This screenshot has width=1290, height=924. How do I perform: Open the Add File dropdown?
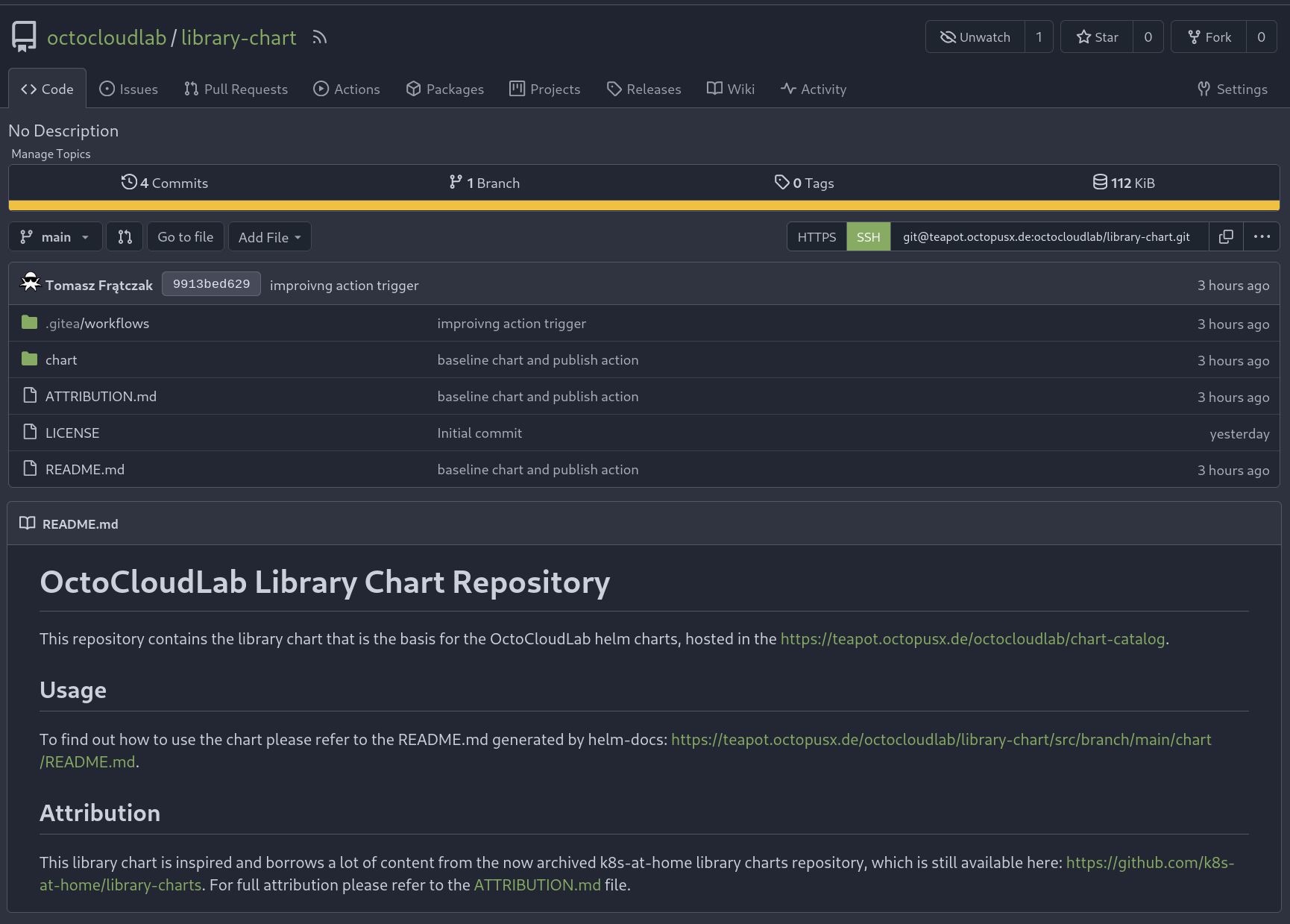click(269, 236)
